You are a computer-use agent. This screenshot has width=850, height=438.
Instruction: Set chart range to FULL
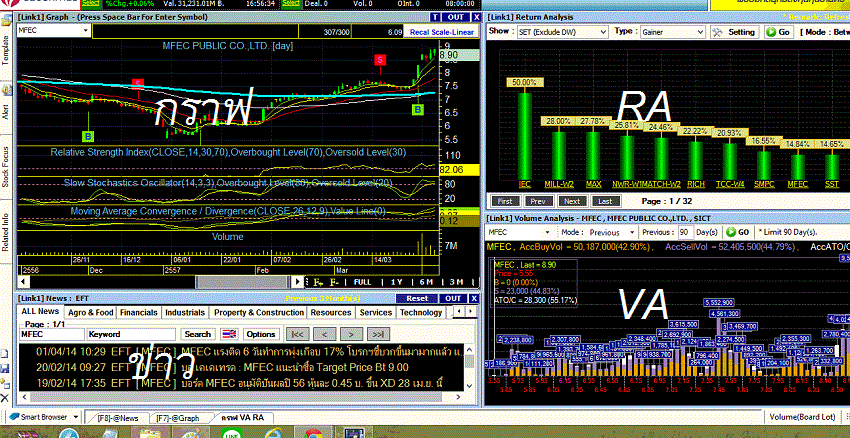(362, 282)
